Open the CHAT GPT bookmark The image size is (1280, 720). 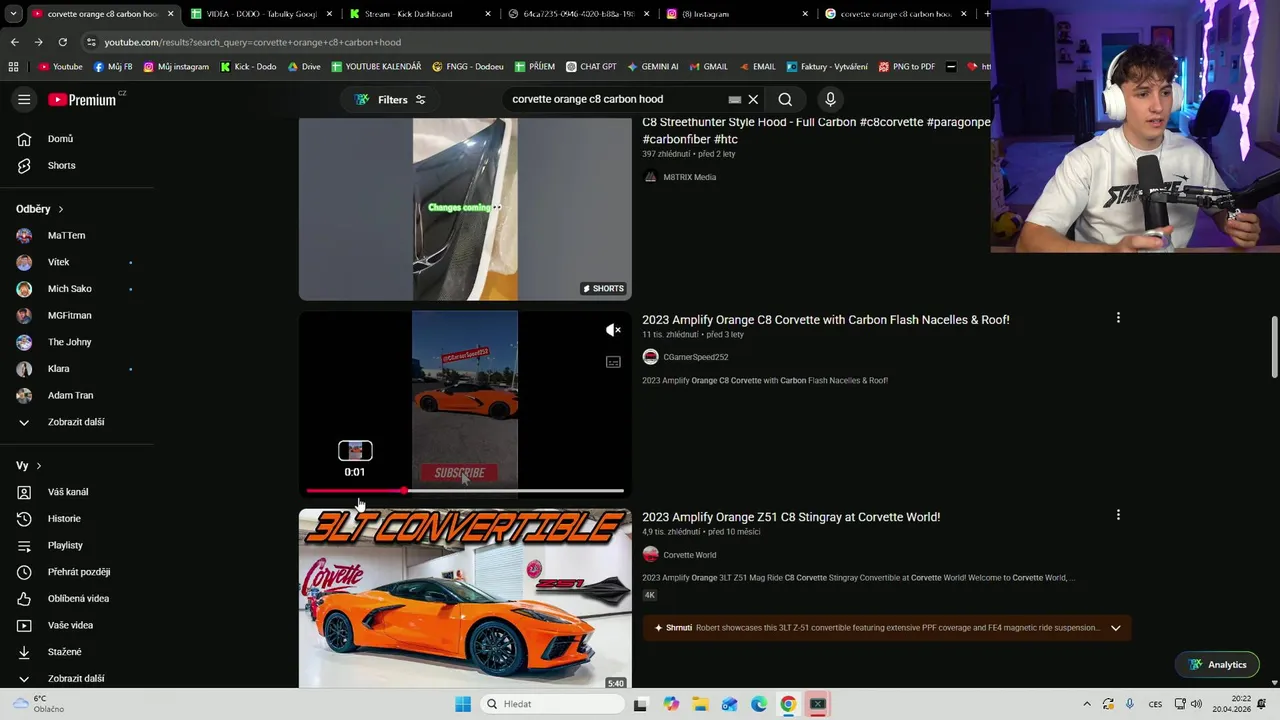click(591, 67)
